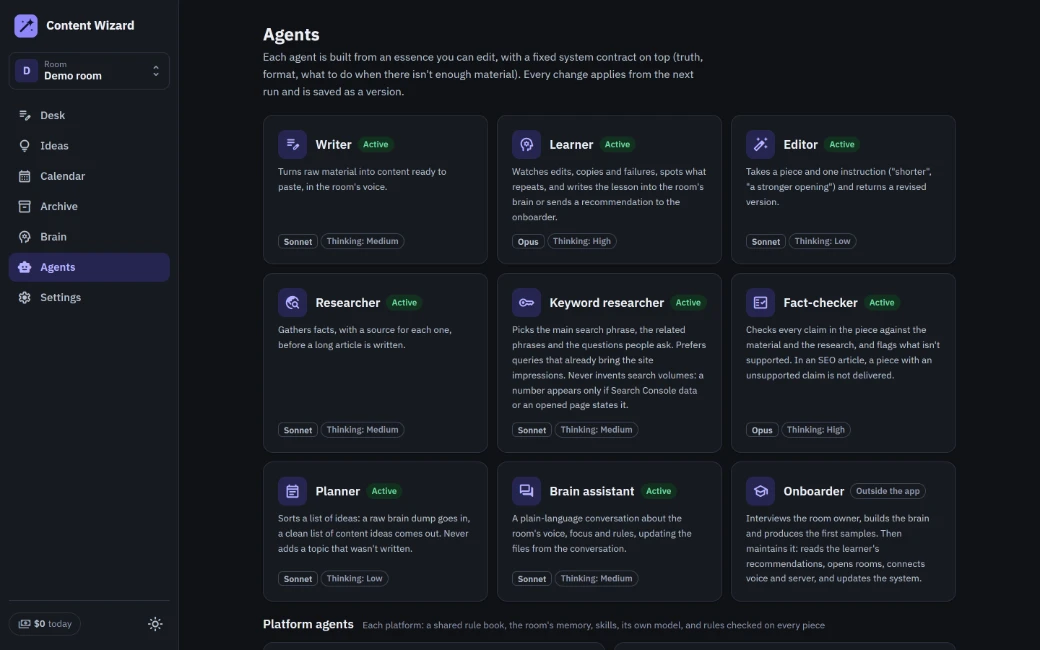The height and width of the screenshot is (650, 1040).
Task: Click the Brain assistant chat icon
Action: pos(527,491)
